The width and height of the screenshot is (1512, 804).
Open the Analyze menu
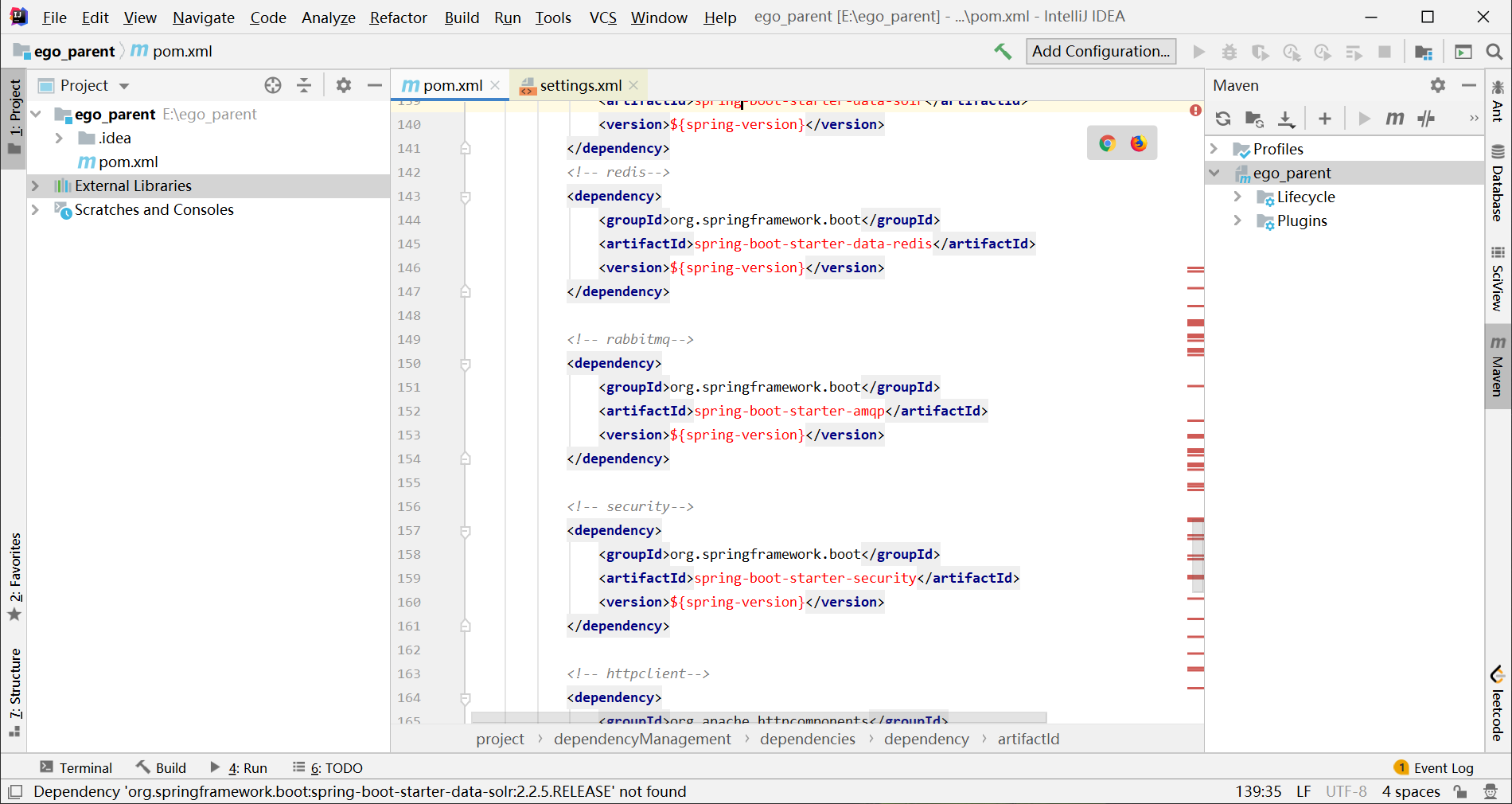point(328,18)
